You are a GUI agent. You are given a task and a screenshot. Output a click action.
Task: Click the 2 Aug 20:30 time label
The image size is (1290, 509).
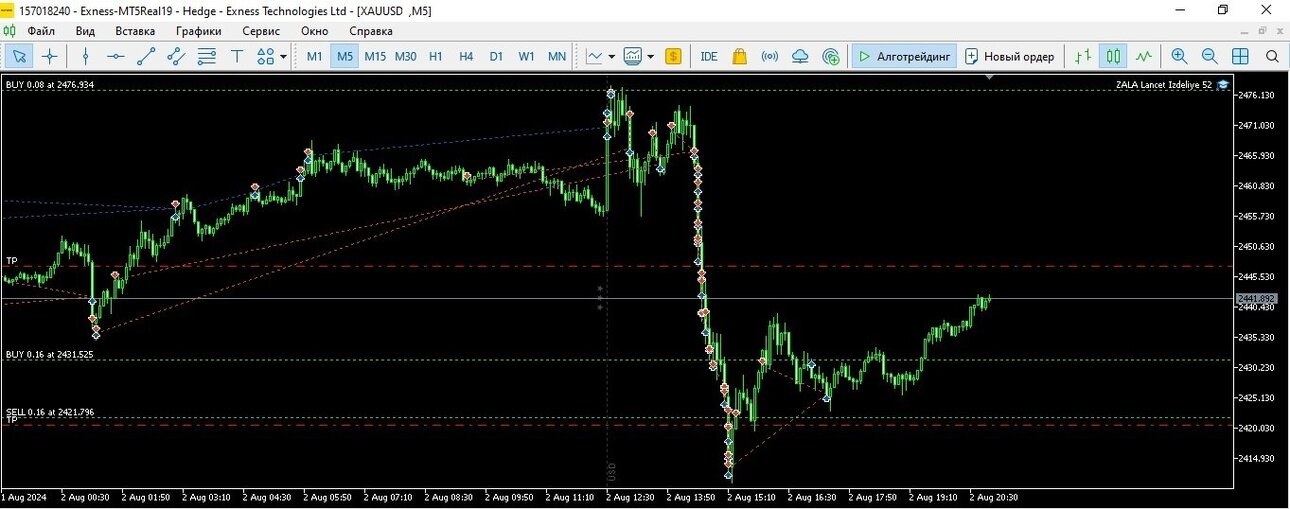click(x=994, y=497)
